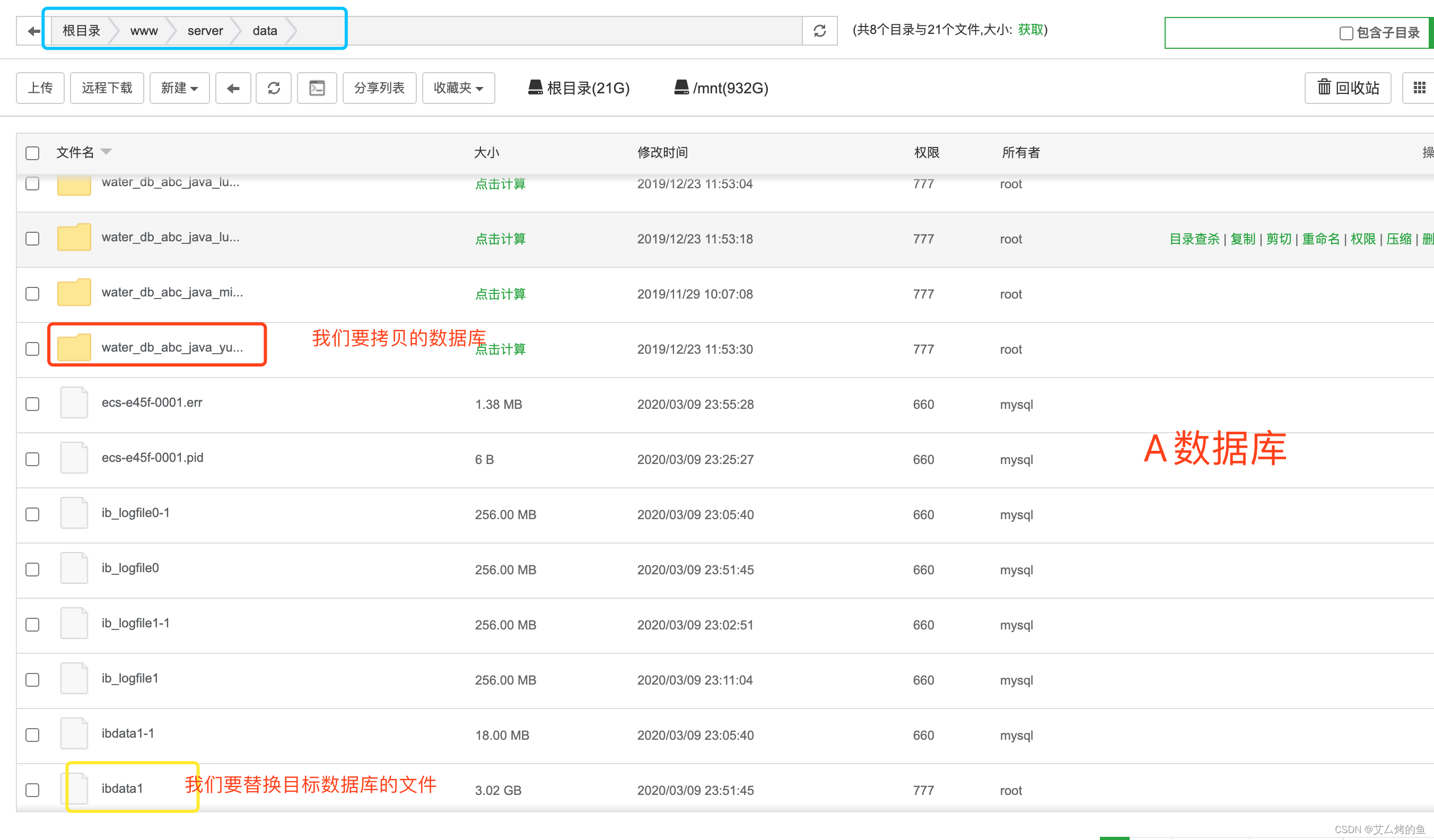The width and height of the screenshot is (1434, 840).
Task: Click the green search input field
Action: [1246, 33]
